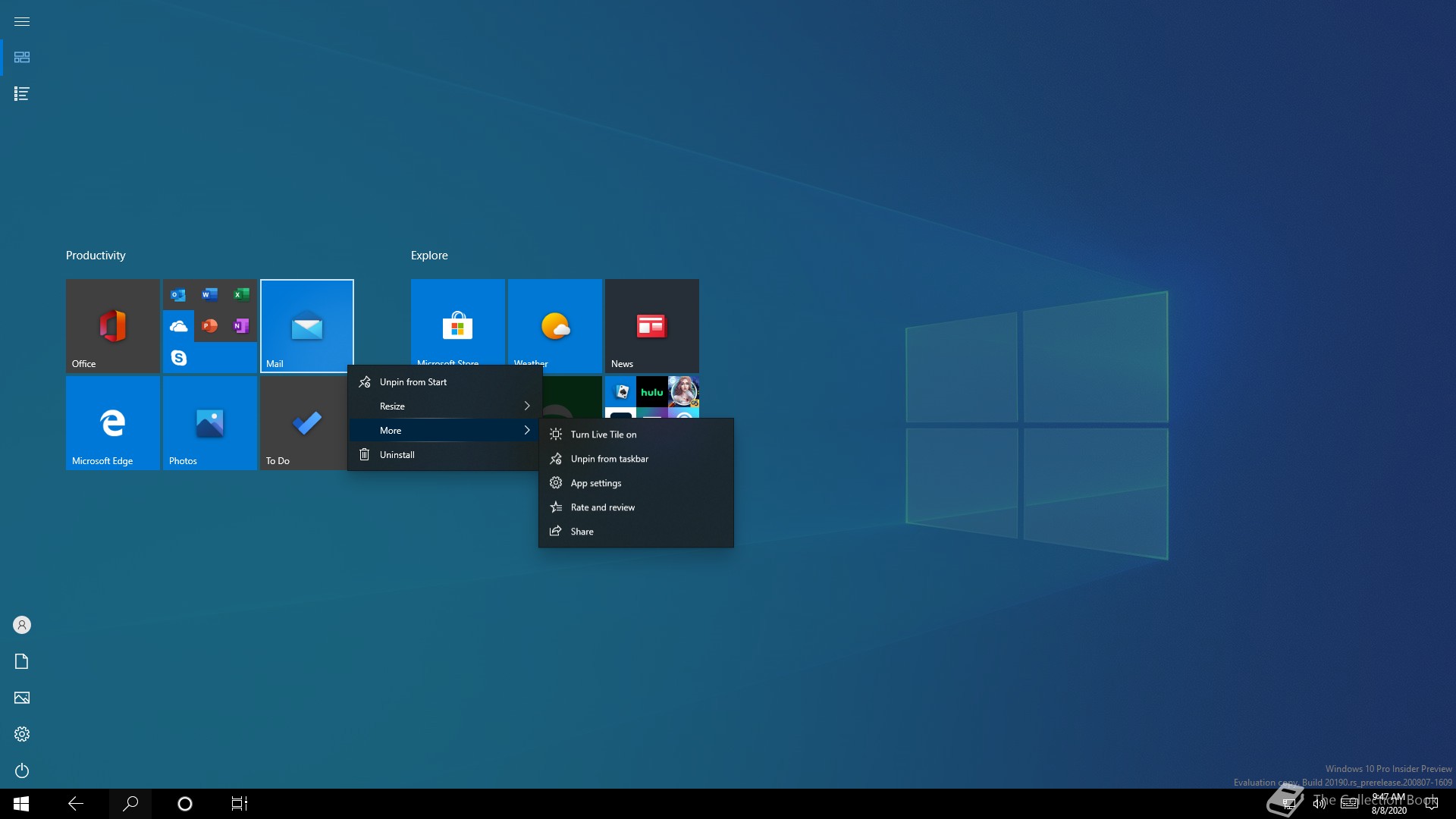Open the Resize submenu
The height and width of the screenshot is (819, 1456).
pyautogui.click(x=444, y=406)
